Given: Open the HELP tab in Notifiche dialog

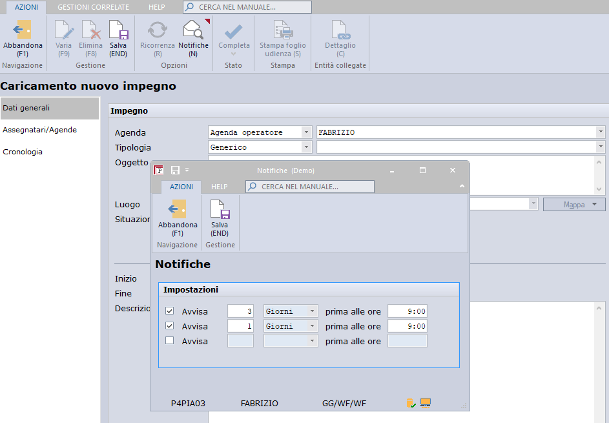Looking at the screenshot, I should coord(219,187).
